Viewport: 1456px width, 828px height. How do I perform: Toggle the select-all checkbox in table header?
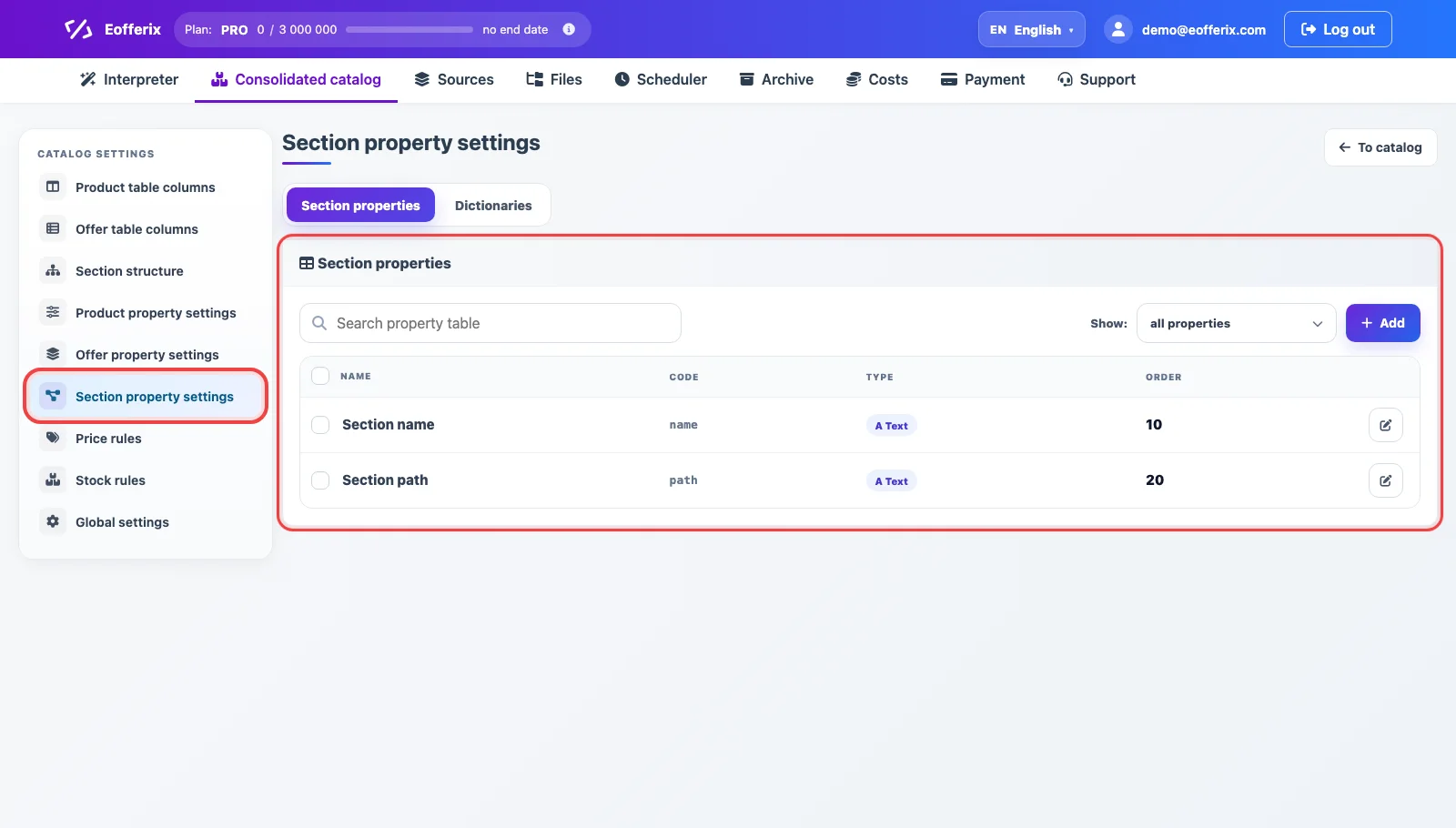(x=320, y=376)
